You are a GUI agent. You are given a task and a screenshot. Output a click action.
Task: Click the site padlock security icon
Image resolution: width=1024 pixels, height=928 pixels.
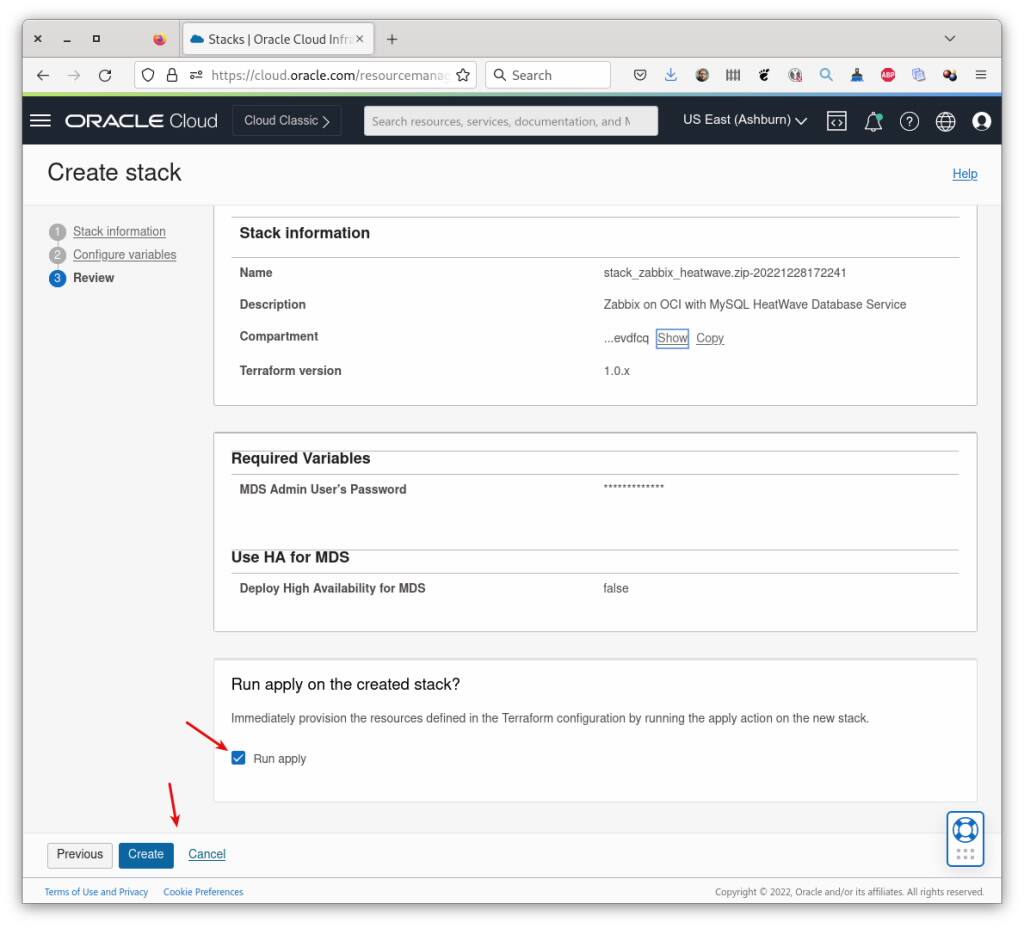(172, 75)
